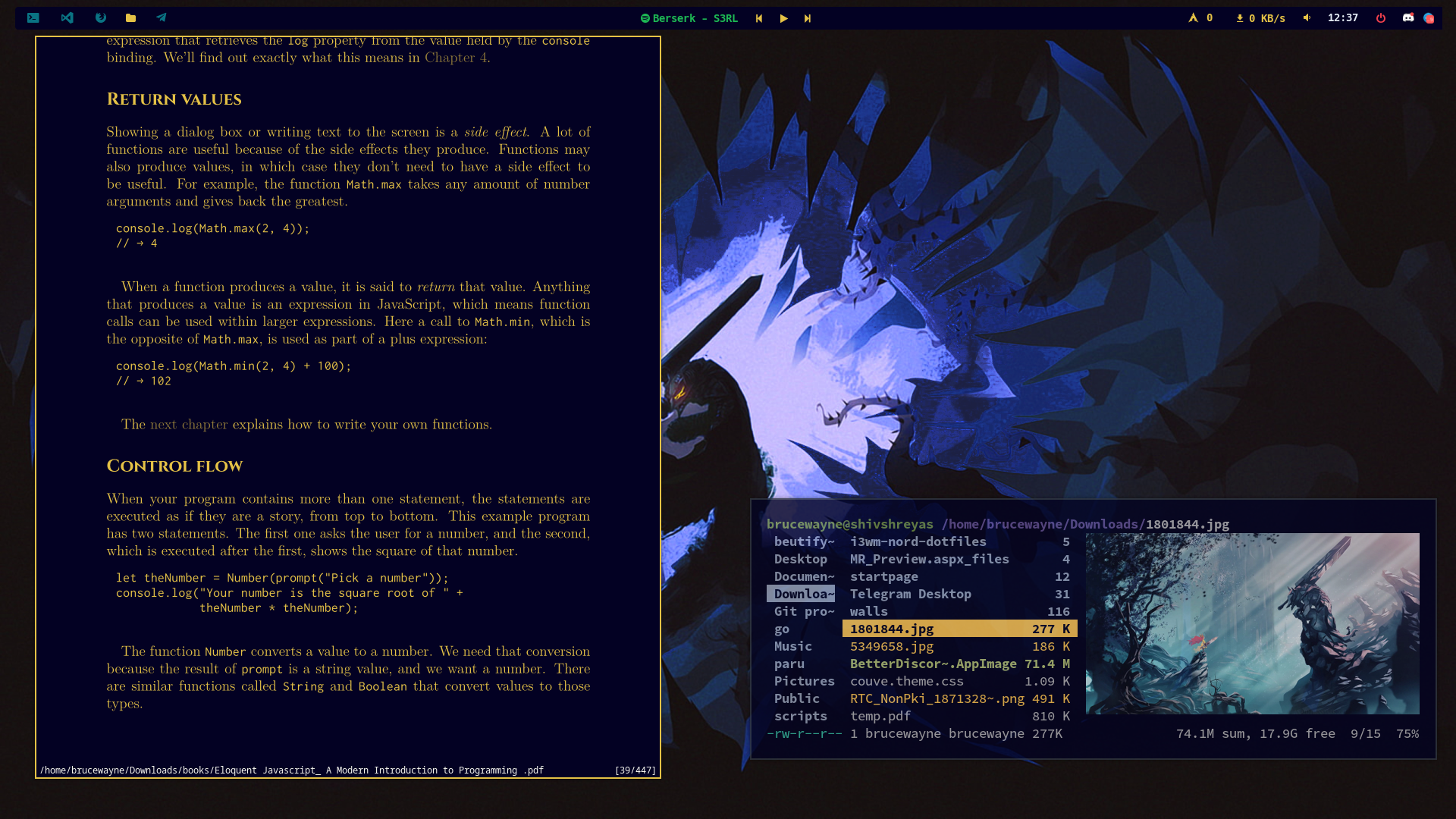Open the power menu icon

point(1381,18)
